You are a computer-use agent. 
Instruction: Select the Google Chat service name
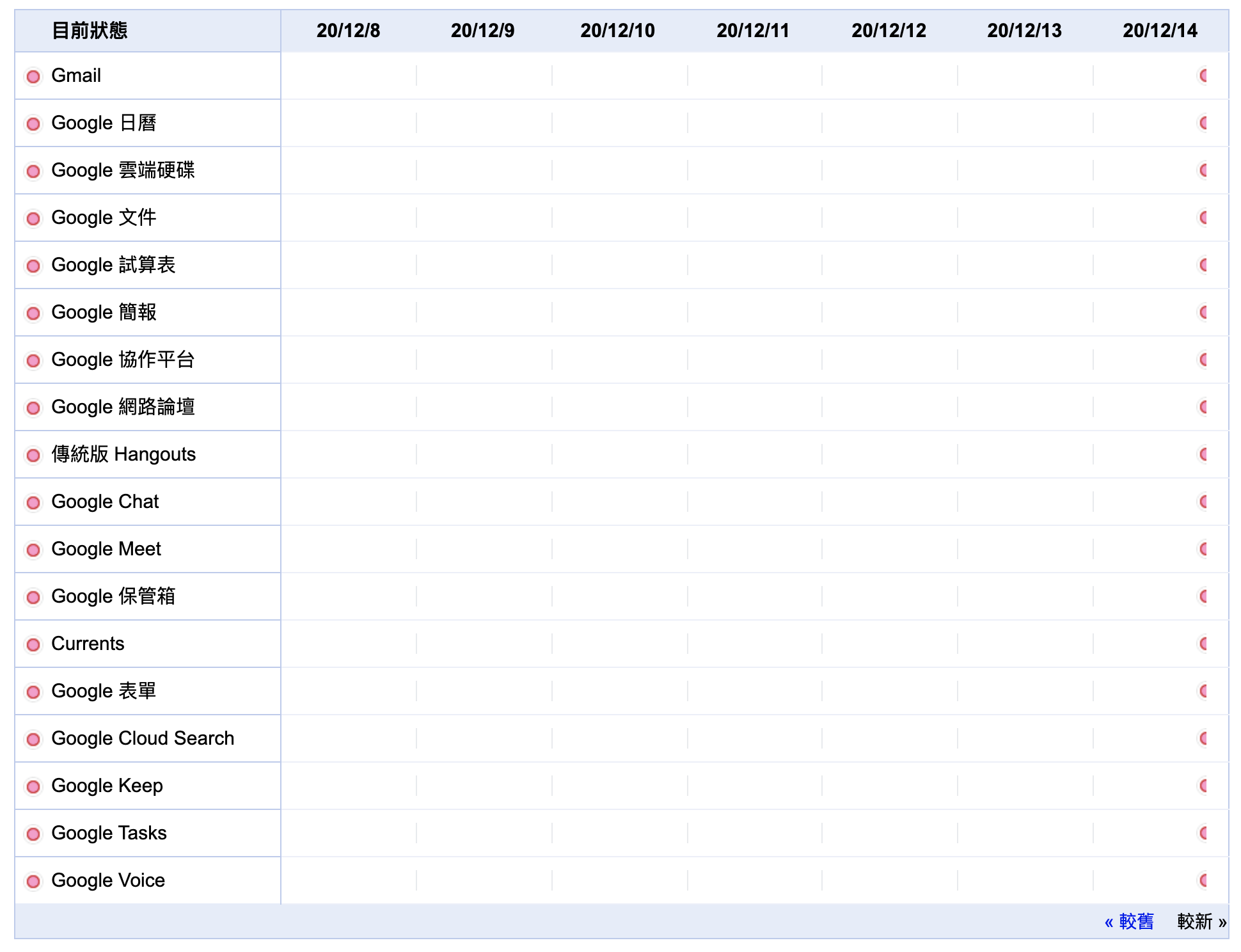(105, 502)
